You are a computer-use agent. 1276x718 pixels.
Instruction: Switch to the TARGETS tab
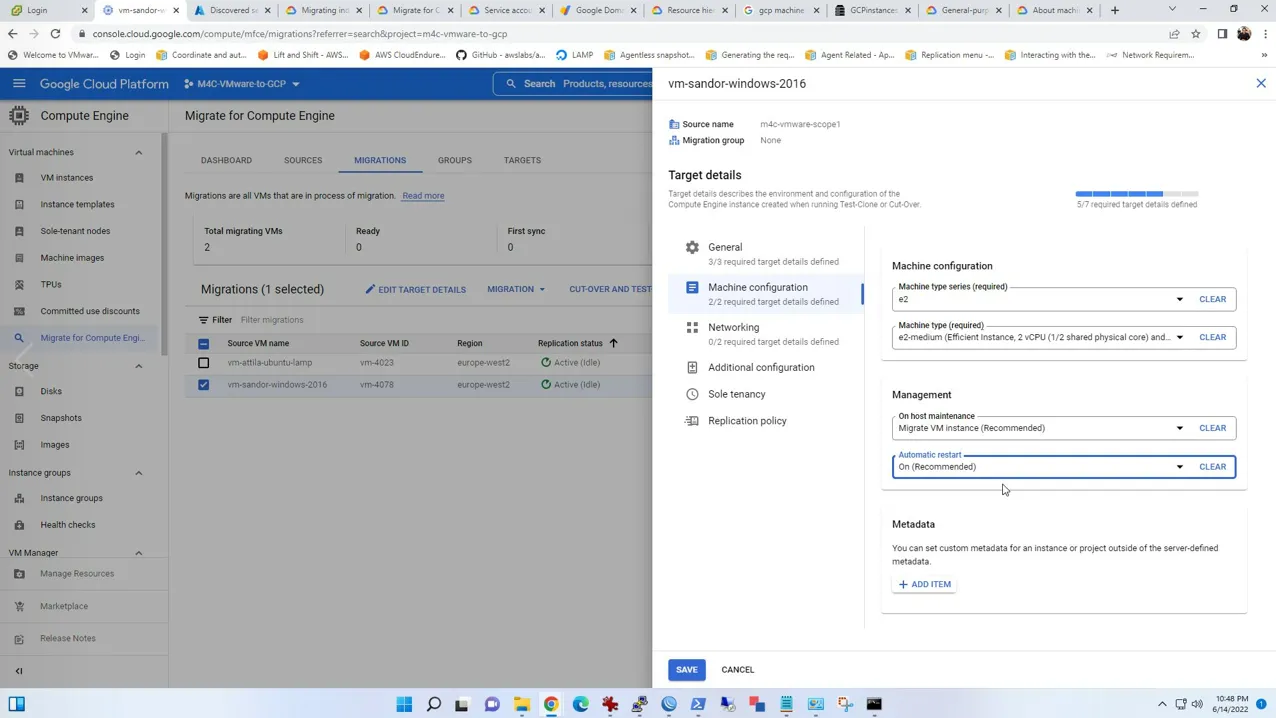coord(522,160)
